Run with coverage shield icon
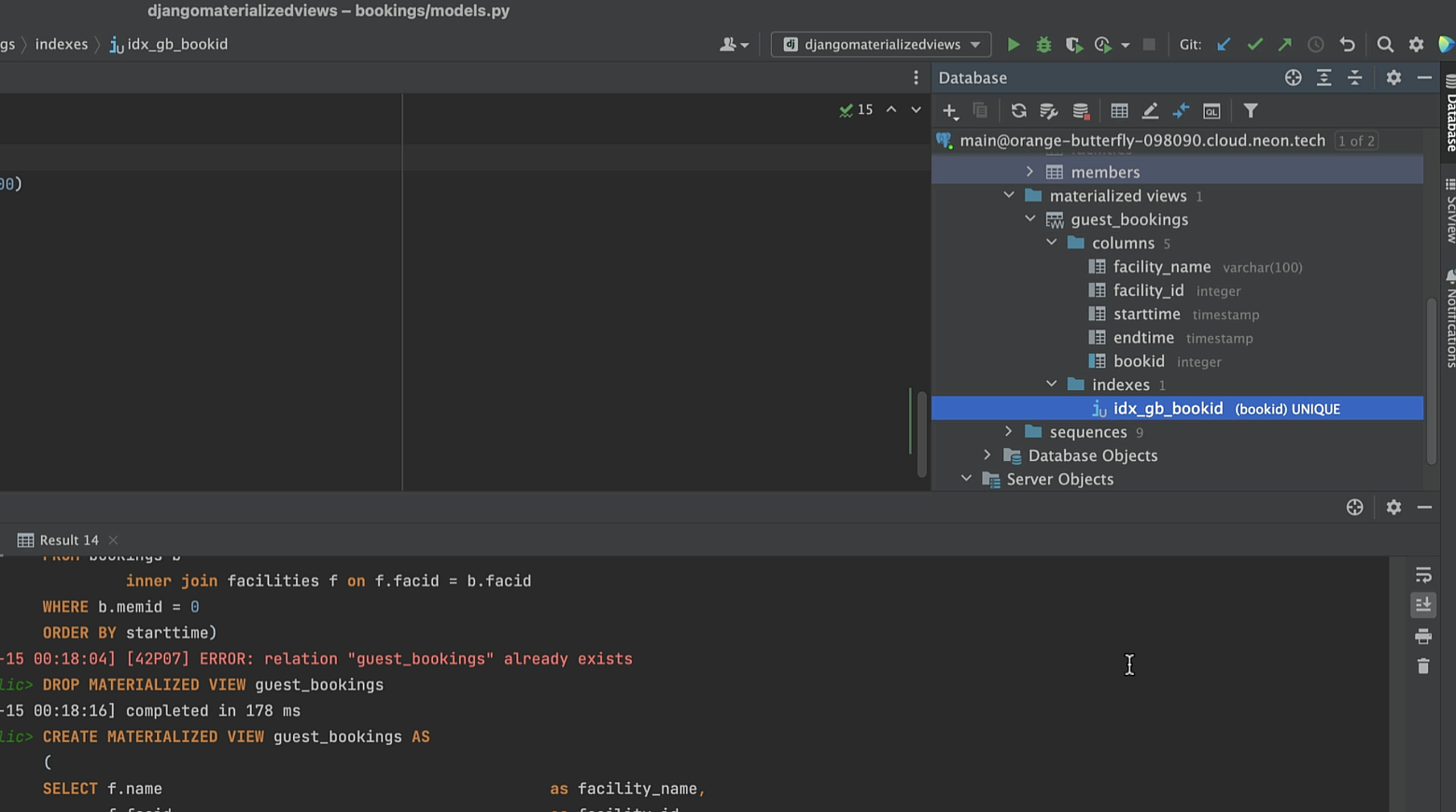The image size is (1456, 812). pyautogui.click(x=1073, y=45)
